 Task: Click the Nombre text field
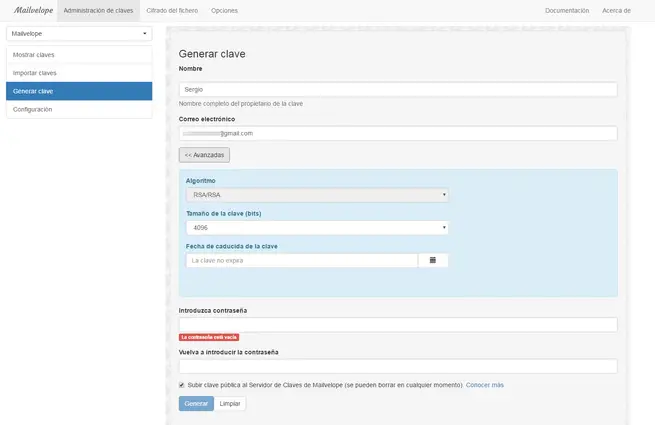click(x=397, y=89)
